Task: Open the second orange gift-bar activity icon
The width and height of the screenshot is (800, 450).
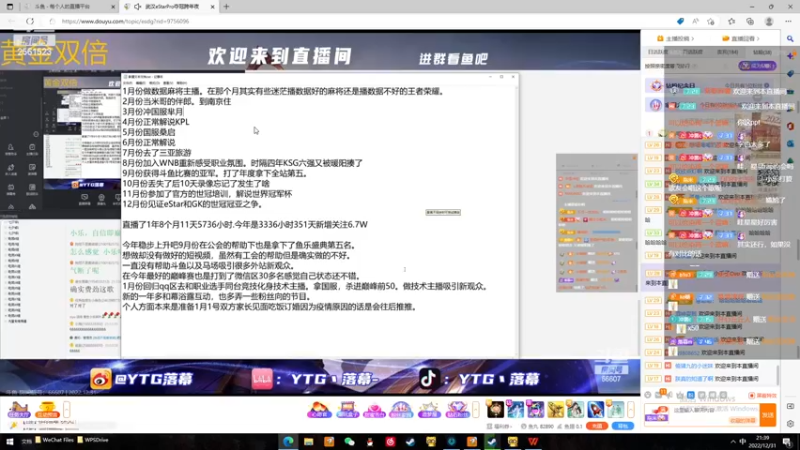Action: coord(47,409)
